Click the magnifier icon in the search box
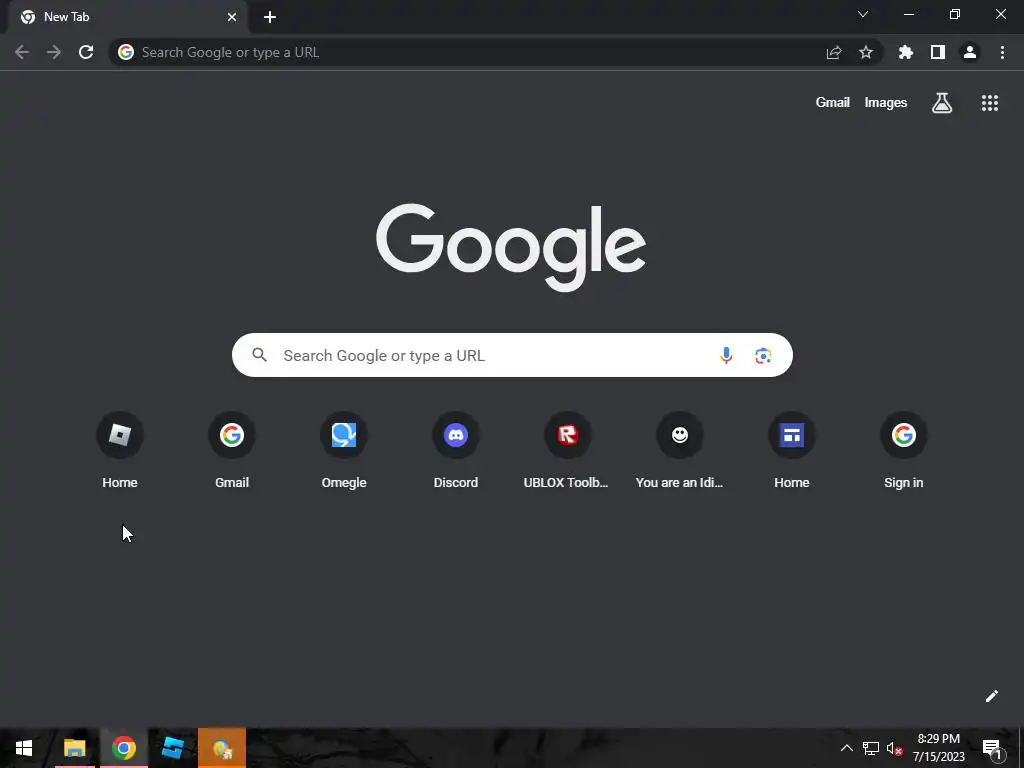The width and height of the screenshot is (1024, 768). (x=260, y=355)
